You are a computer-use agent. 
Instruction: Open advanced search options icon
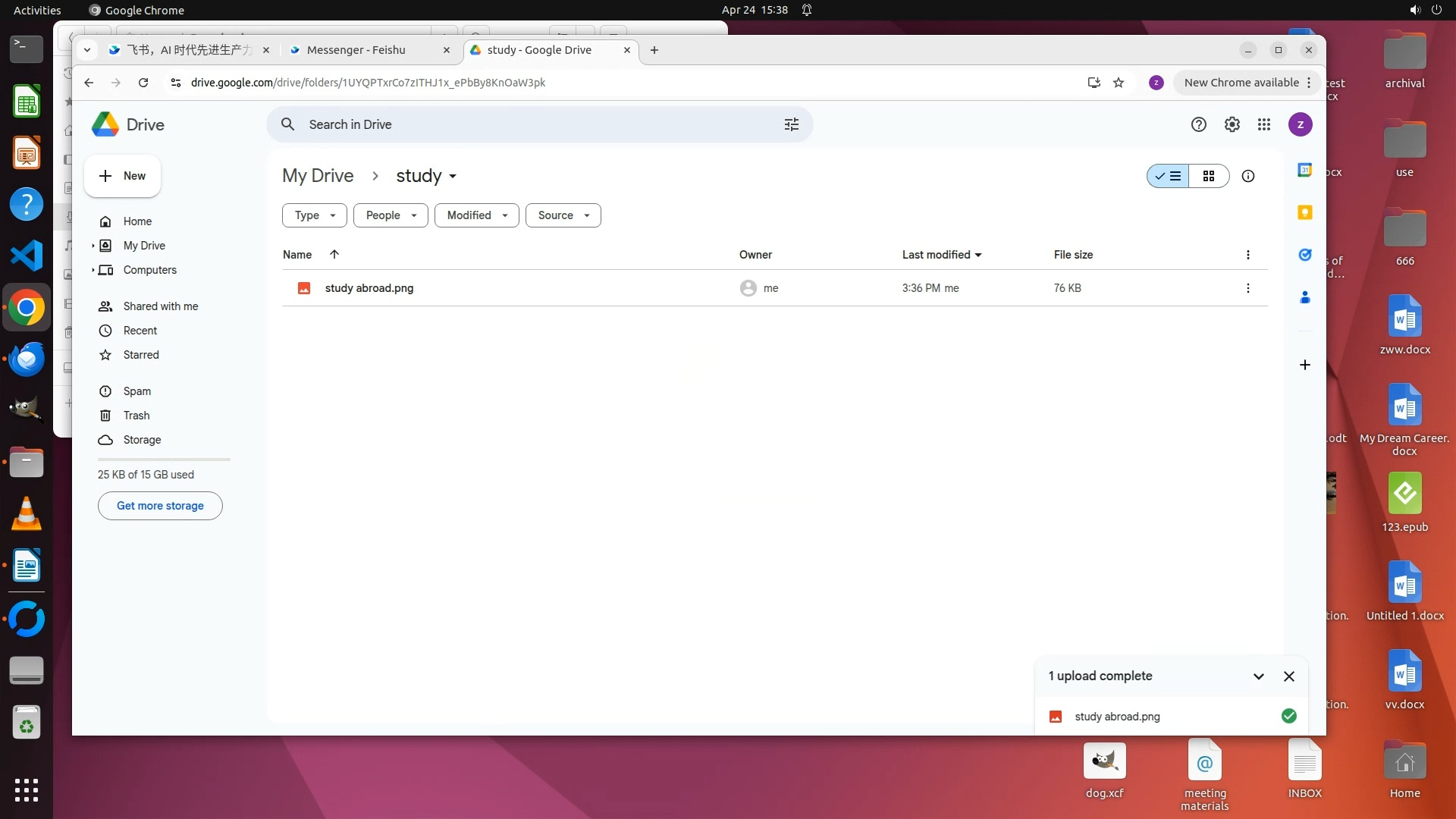click(791, 124)
